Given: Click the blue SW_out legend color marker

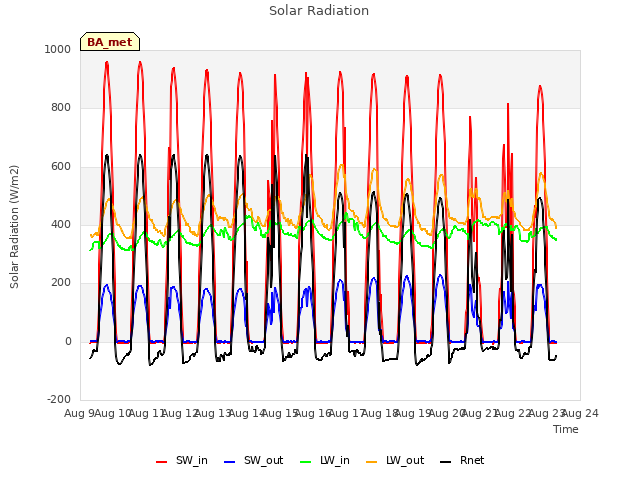Looking at the screenshot, I should click(x=230, y=462).
